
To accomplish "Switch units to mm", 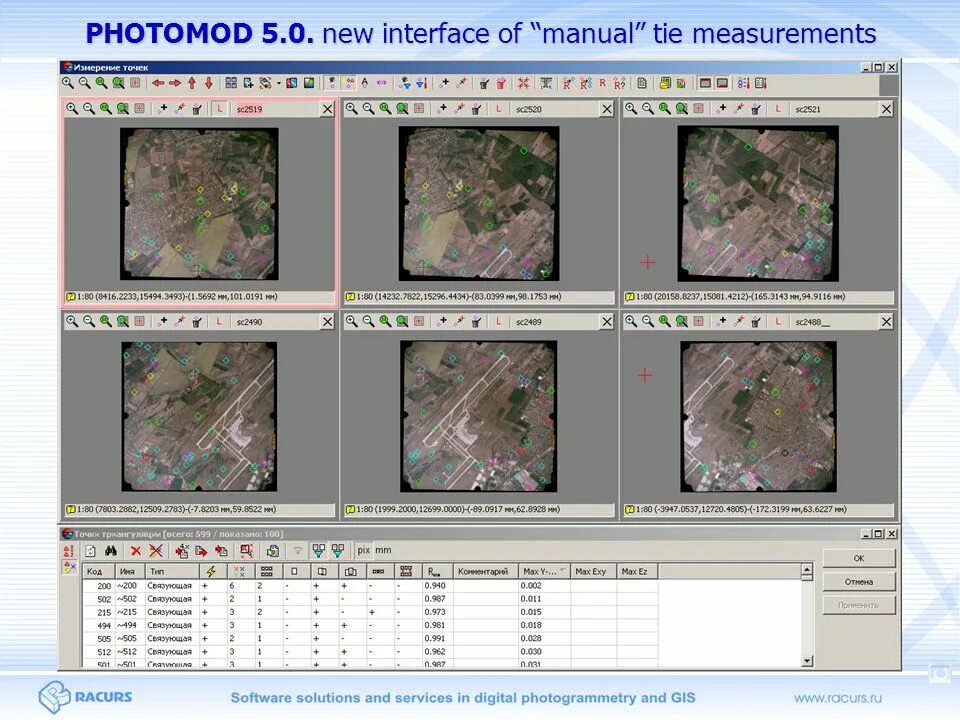I will tap(383, 550).
